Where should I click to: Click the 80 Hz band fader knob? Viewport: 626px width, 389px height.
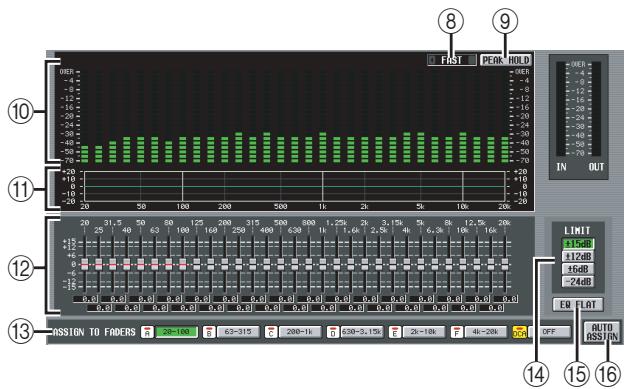point(168,264)
